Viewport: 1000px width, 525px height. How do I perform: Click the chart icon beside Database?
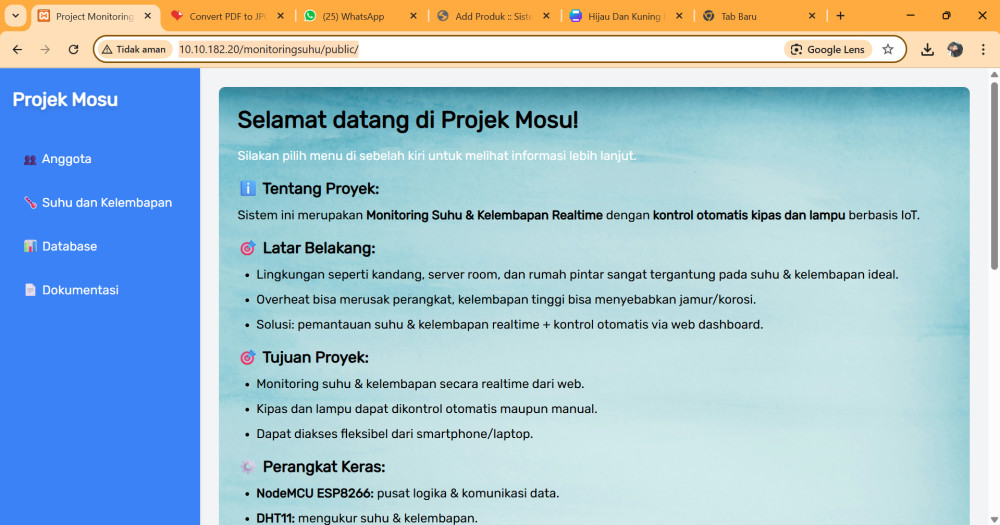(x=30, y=246)
